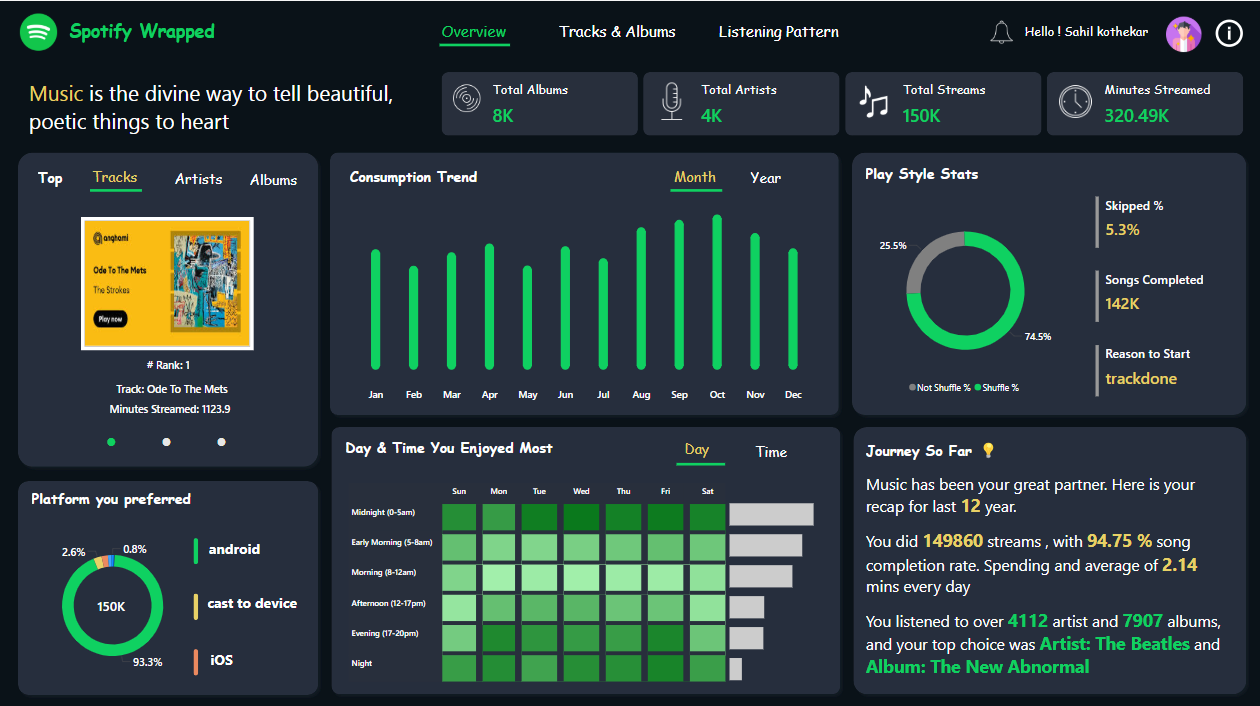
Task: Switch the heatmap view to Time
Action: pyautogui.click(x=771, y=452)
